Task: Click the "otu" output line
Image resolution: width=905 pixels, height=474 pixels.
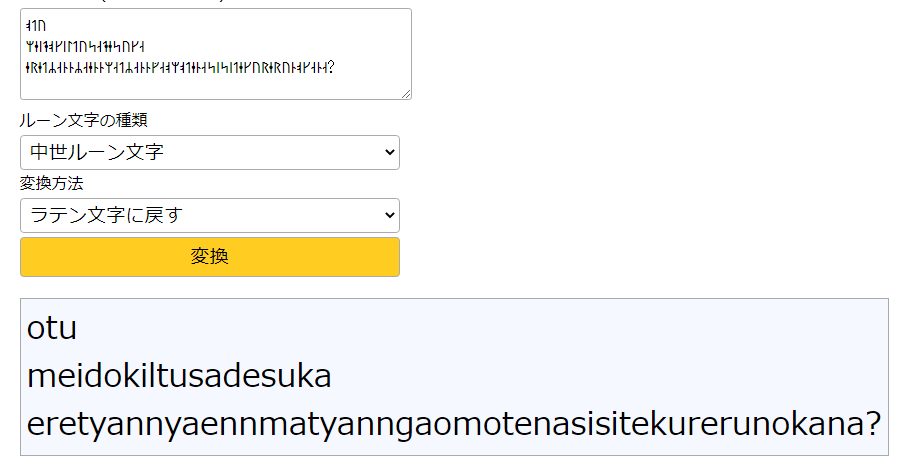Action: coord(52,329)
